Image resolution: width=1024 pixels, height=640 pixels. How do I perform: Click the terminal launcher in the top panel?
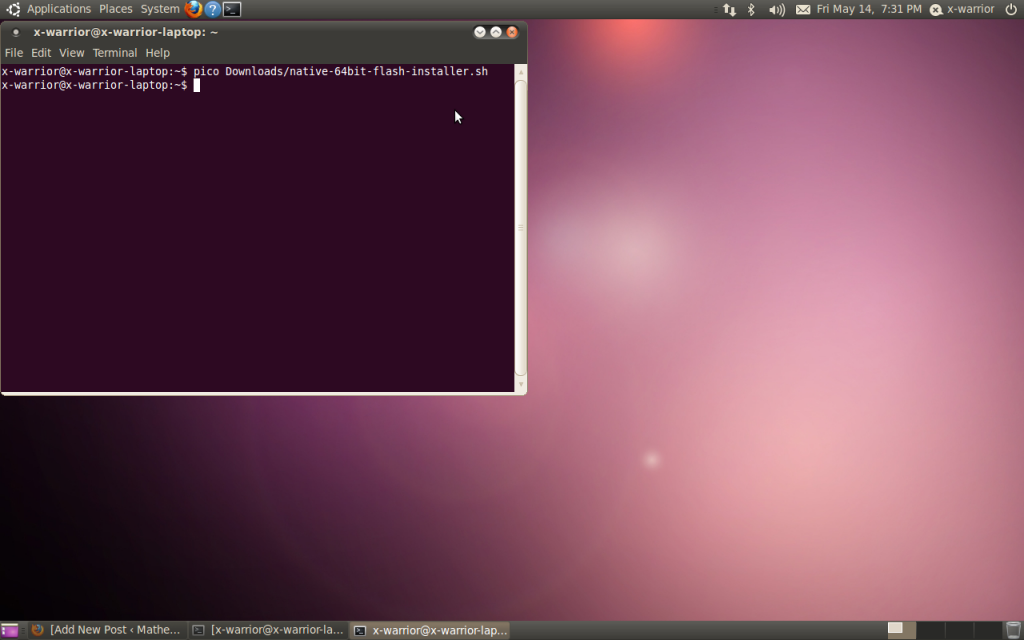tap(232, 9)
